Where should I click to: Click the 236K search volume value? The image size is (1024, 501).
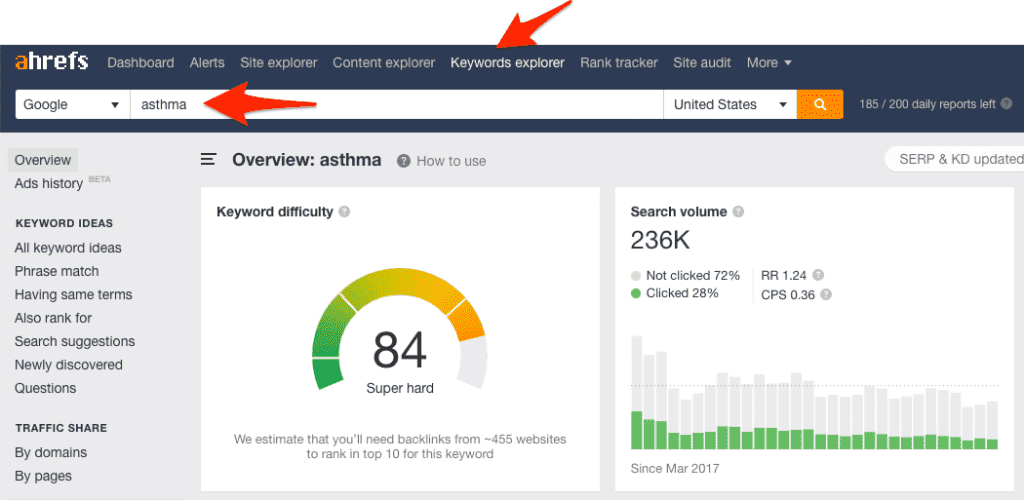[x=660, y=240]
